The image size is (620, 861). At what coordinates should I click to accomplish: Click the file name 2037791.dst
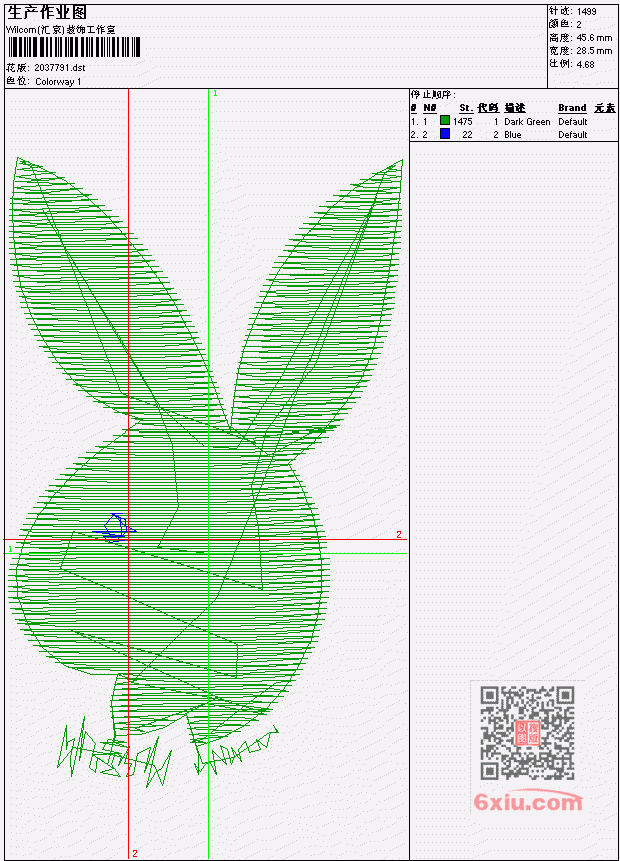[59, 68]
